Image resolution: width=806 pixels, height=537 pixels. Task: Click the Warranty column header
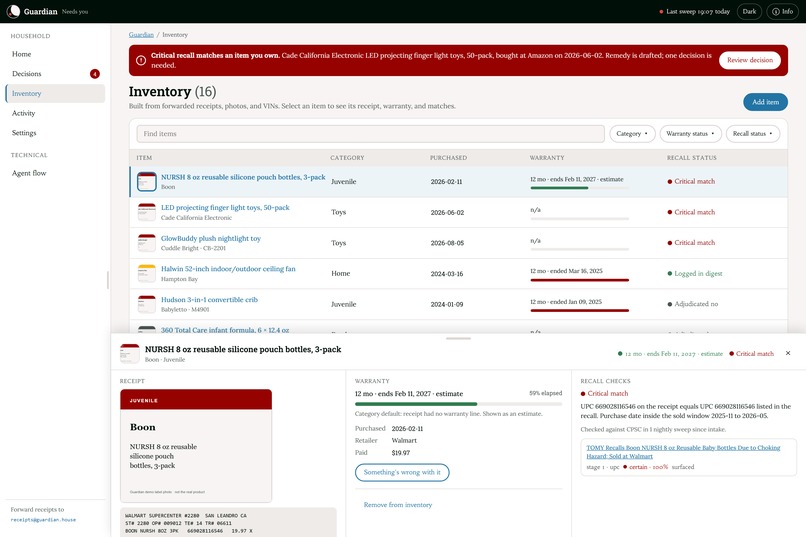tap(547, 158)
